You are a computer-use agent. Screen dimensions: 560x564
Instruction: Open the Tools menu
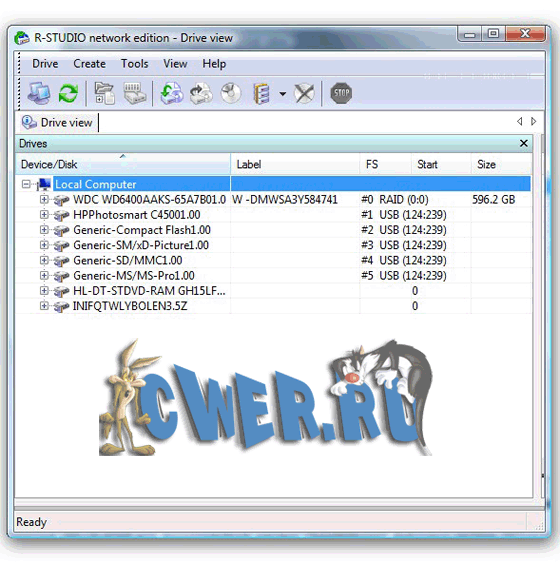pyautogui.click(x=135, y=64)
